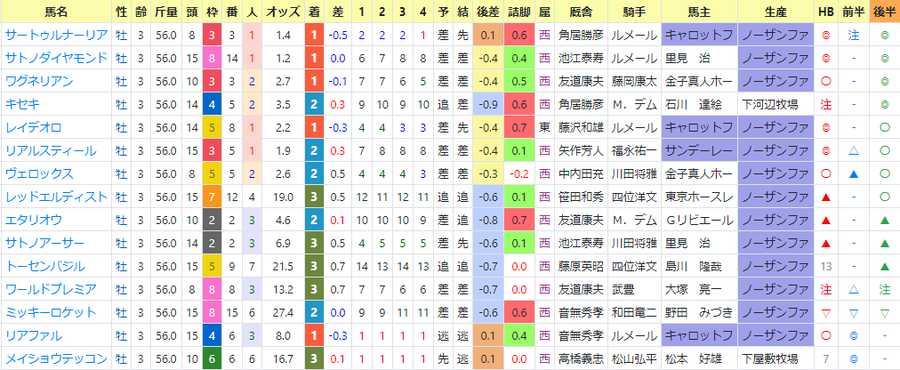Click the orange 後半 column header

pyautogui.click(x=885, y=11)
